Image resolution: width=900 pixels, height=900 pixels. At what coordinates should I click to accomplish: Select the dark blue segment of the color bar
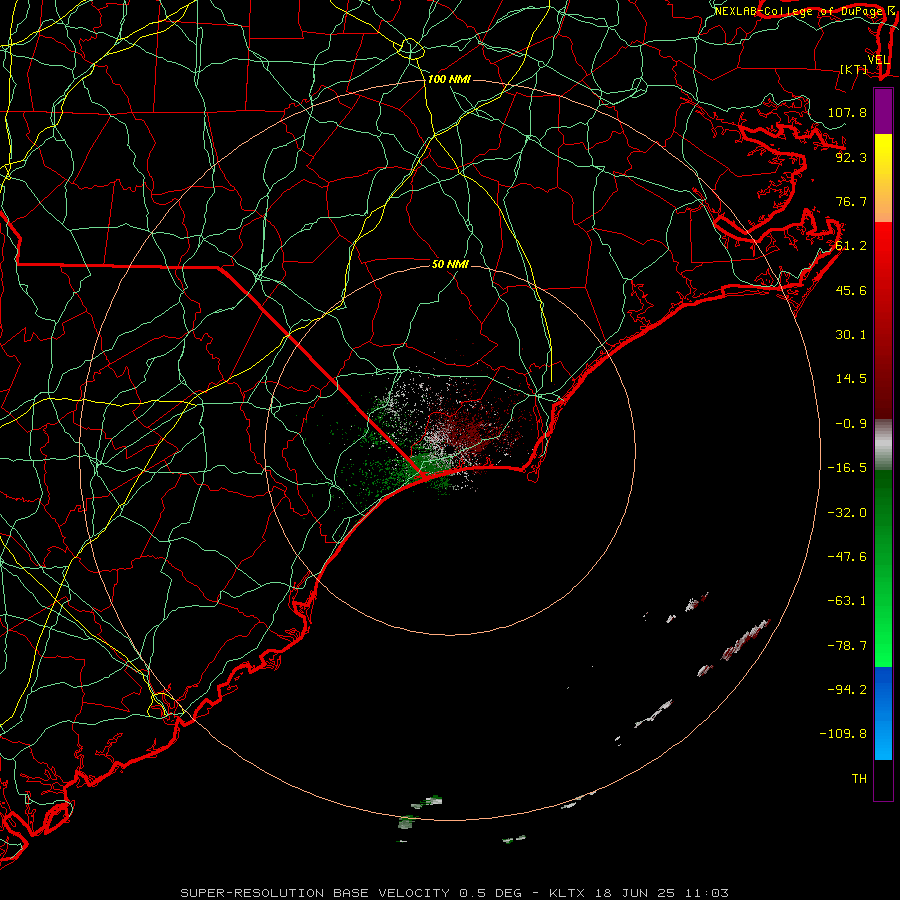pyautogui.click(x=883, y=689)
